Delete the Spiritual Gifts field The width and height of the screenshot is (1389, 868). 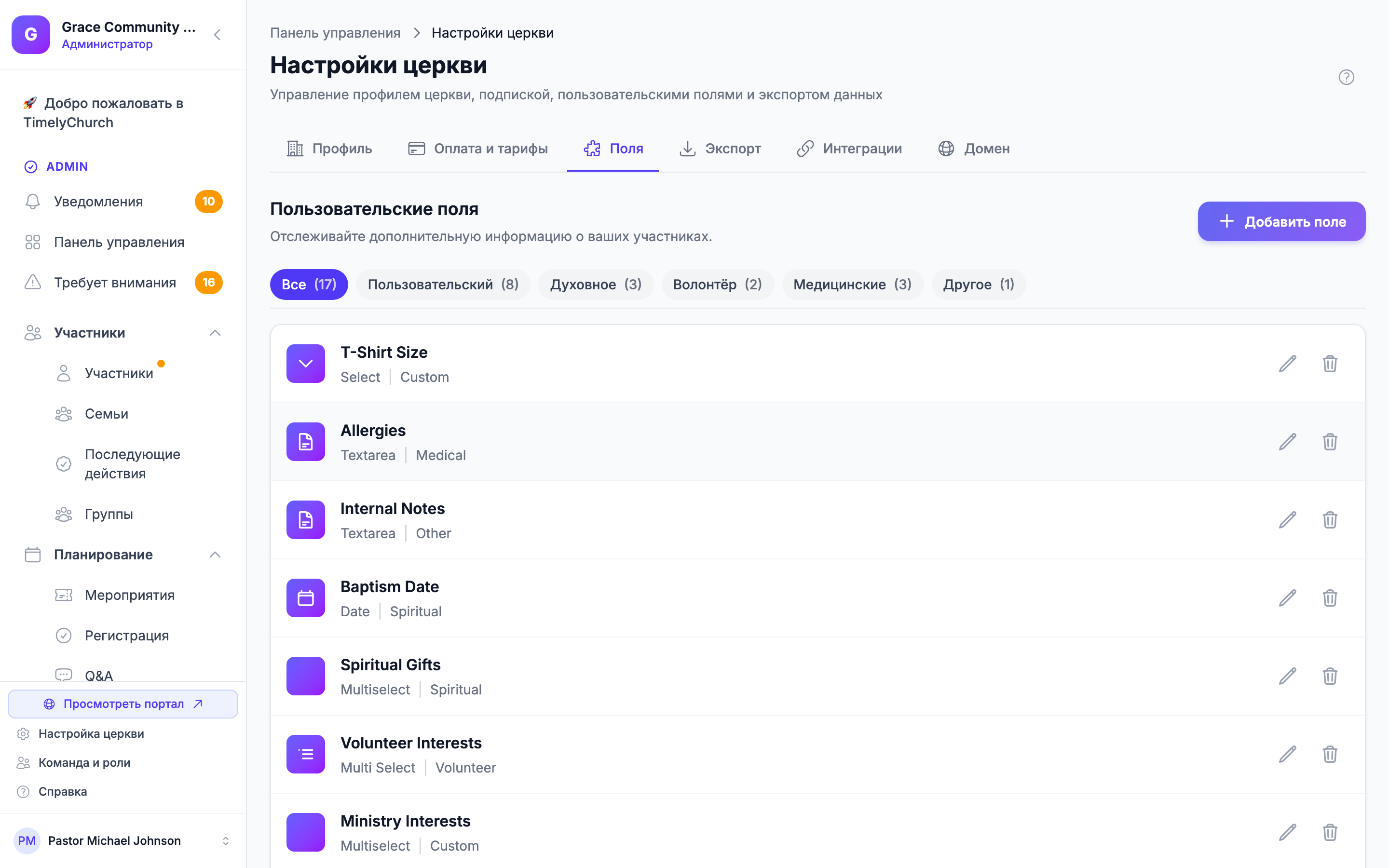(x=1330, y=676)
